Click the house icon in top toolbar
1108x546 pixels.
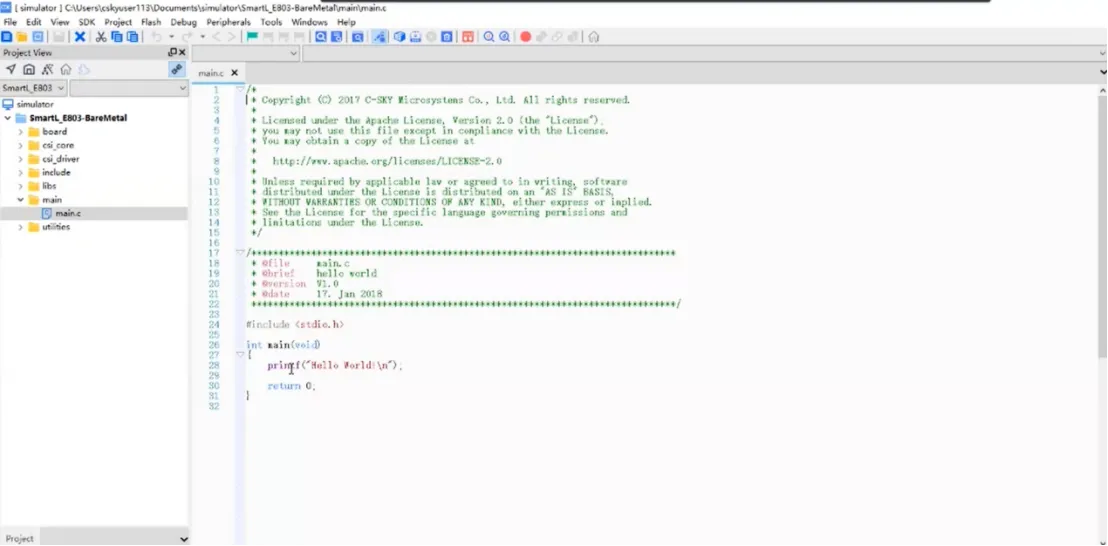[x=594, y=37]
